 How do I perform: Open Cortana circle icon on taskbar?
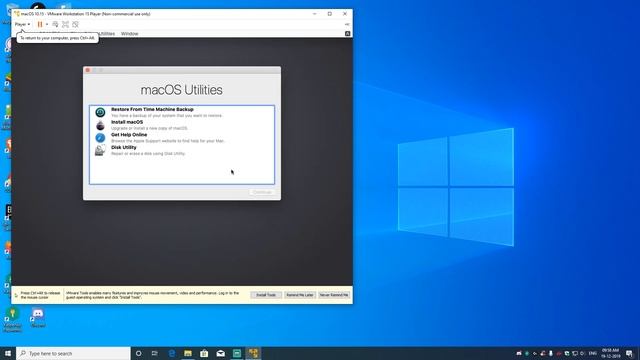(138, 353)
